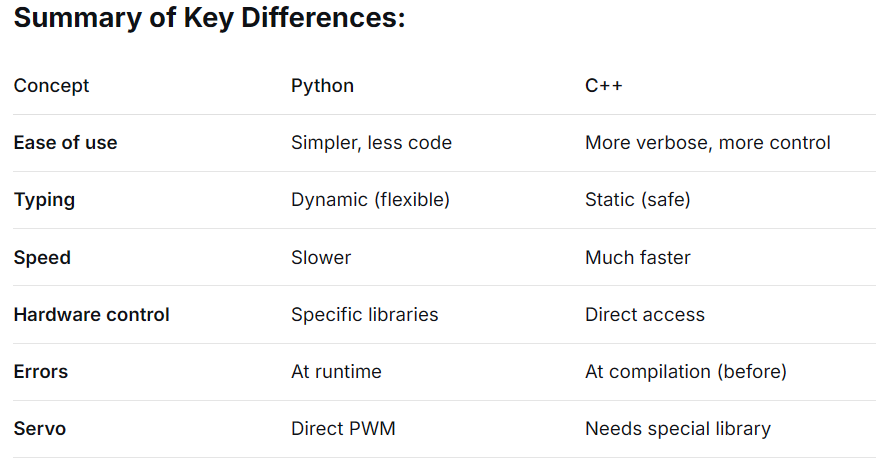Click the "Direct PWM" cell

coord(343,429)
